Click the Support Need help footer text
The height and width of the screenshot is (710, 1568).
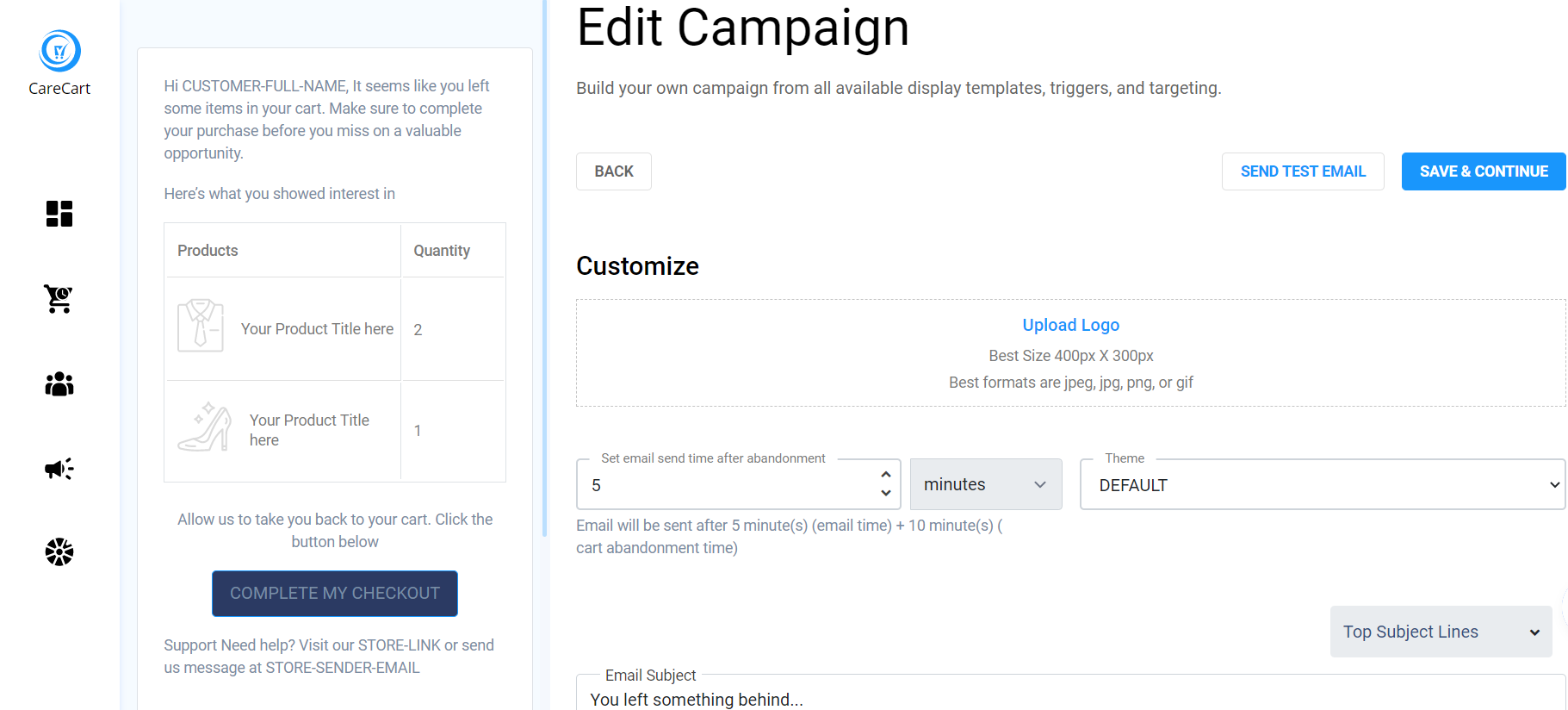pyautogui.click(x=329, y=657)
